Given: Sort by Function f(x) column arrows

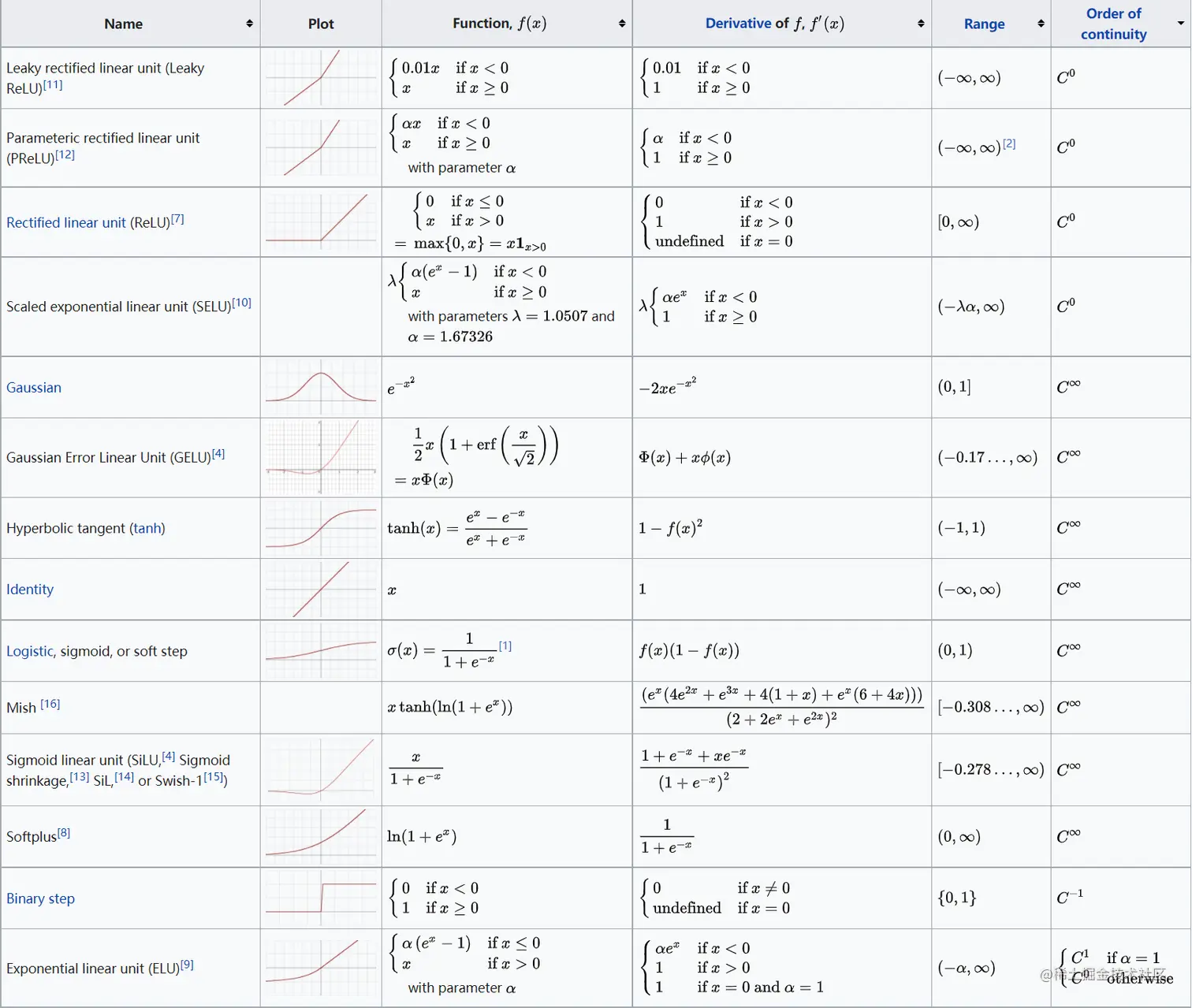Looking at the screenshot, I should click(x=622, y=24).
